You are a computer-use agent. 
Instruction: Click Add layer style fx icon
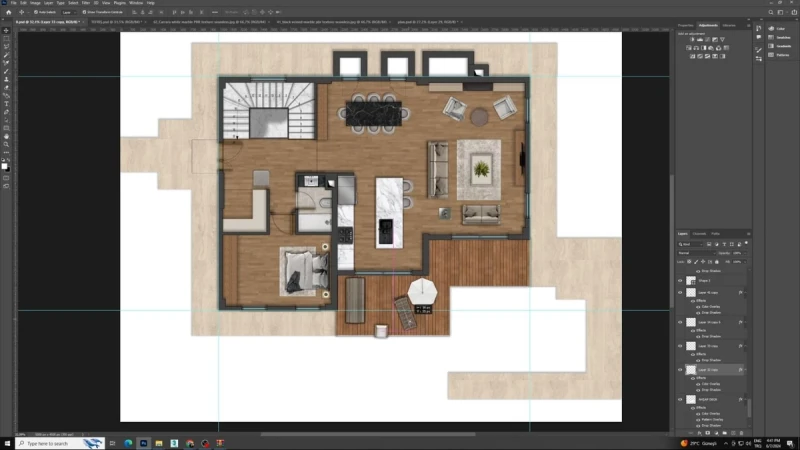click(x=699, y=433)
